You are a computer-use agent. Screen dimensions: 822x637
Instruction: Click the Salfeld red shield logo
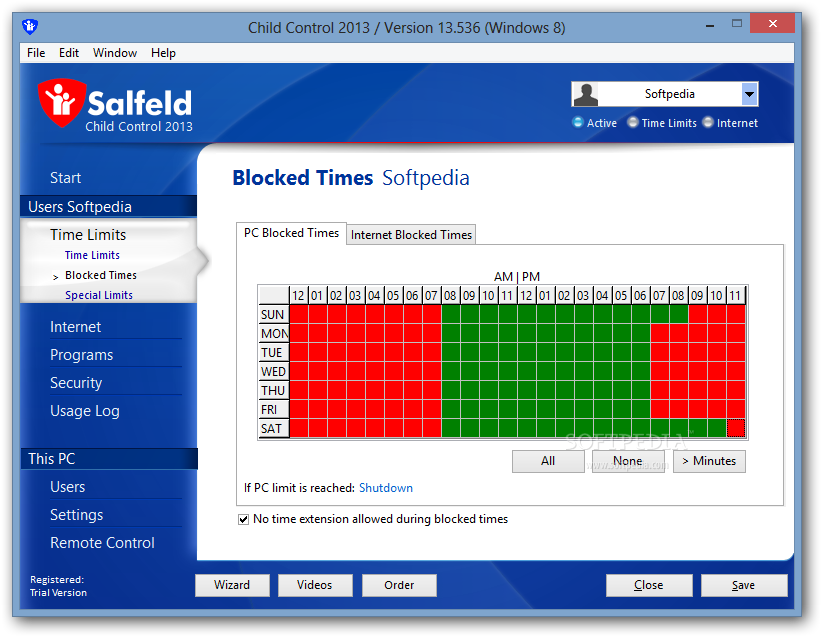point(61,103)
